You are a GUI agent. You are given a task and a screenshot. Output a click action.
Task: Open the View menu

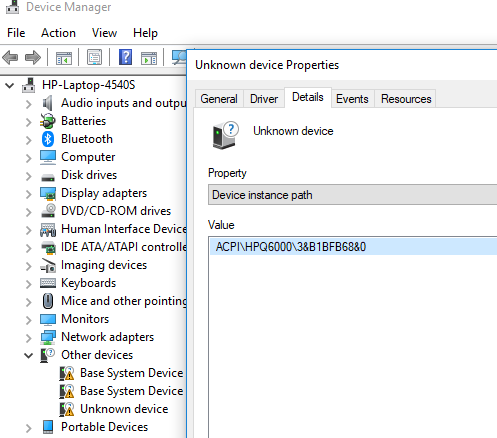(x=104, y=33)
